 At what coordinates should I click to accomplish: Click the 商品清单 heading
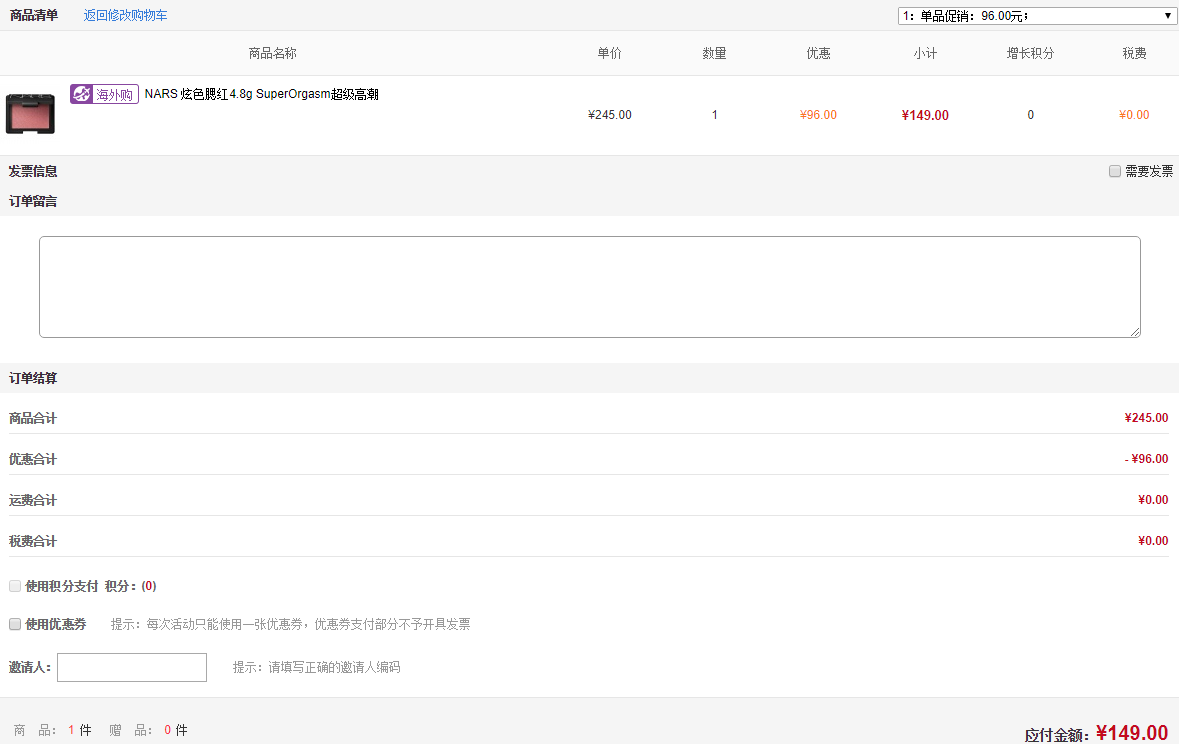(x=34, y=15)
